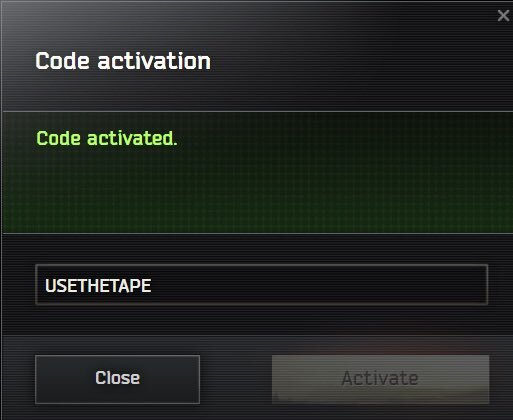Click the 'Code activation' dialog title

[x=123, y=61]
